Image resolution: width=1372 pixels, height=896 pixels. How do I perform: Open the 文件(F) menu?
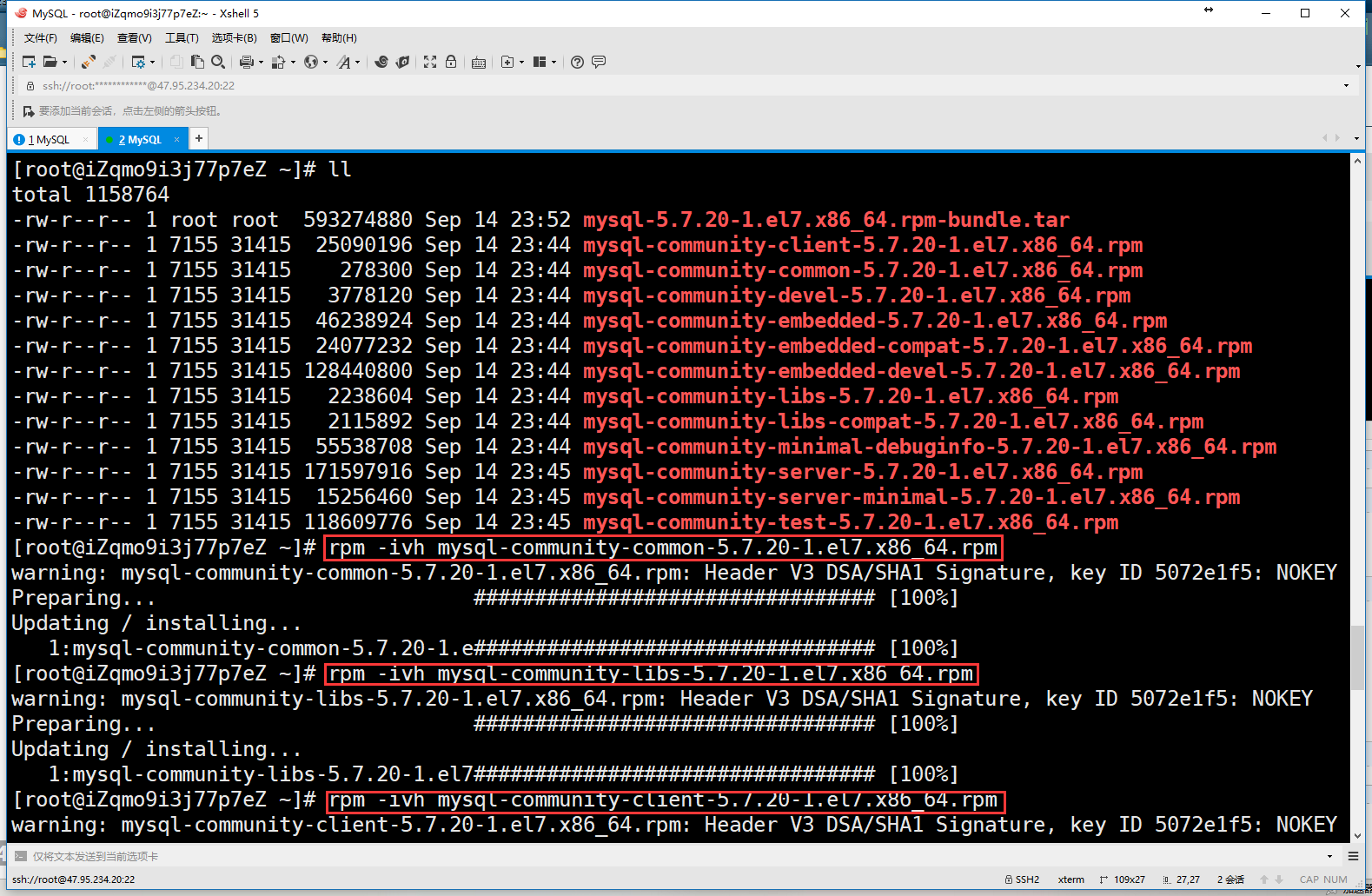click(x=40, y=38)
